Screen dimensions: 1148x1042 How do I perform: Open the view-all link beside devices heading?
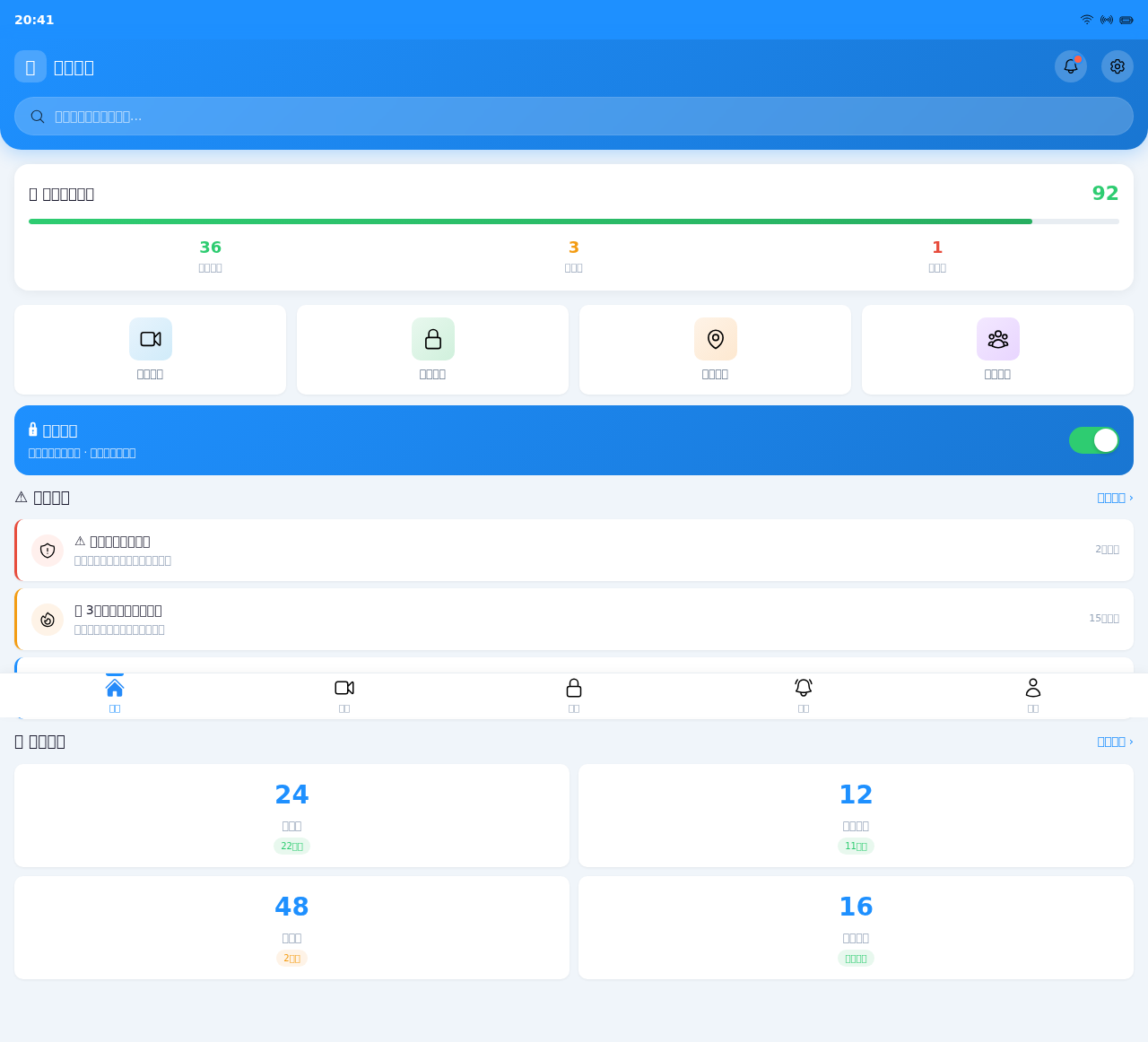pyautogui.click(x=1115, y=742)
